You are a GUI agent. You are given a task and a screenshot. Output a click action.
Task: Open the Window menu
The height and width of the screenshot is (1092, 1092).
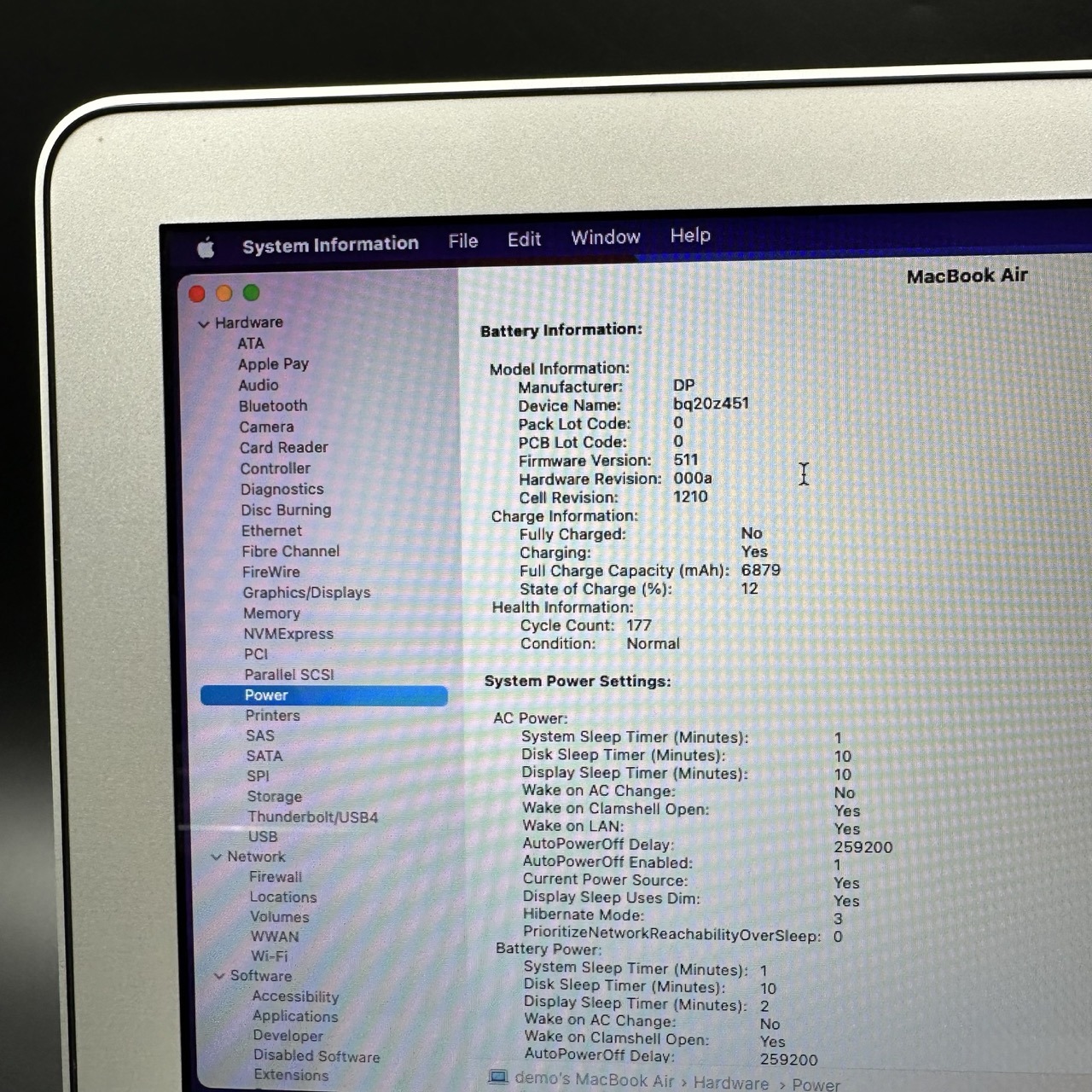coord(605,237)
